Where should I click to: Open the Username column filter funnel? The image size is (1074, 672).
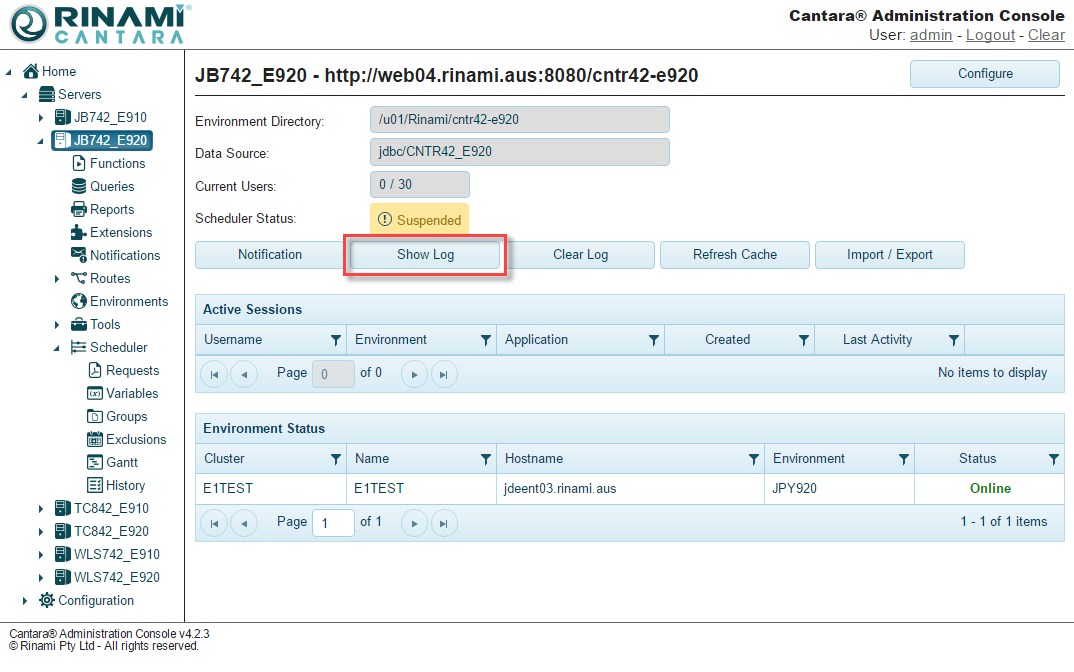click(x=337, y=339)
